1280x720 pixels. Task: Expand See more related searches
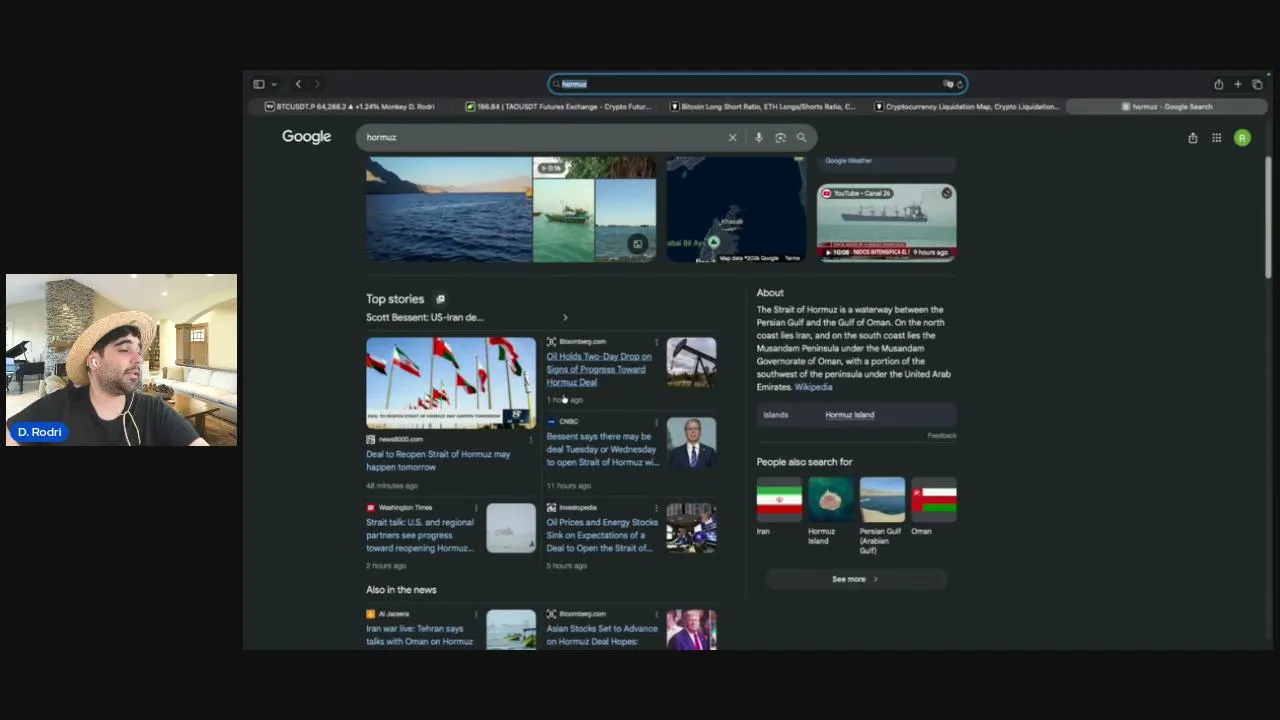(x=855, y=579)
